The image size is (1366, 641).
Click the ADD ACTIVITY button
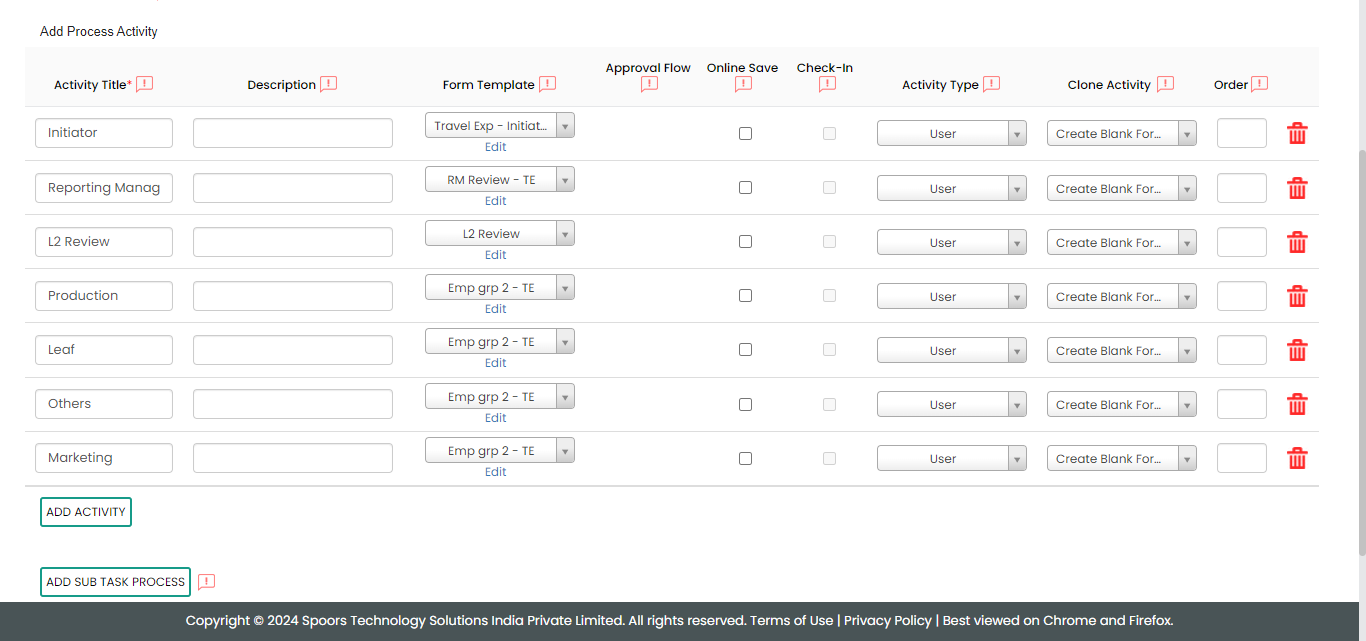point(86,512)
